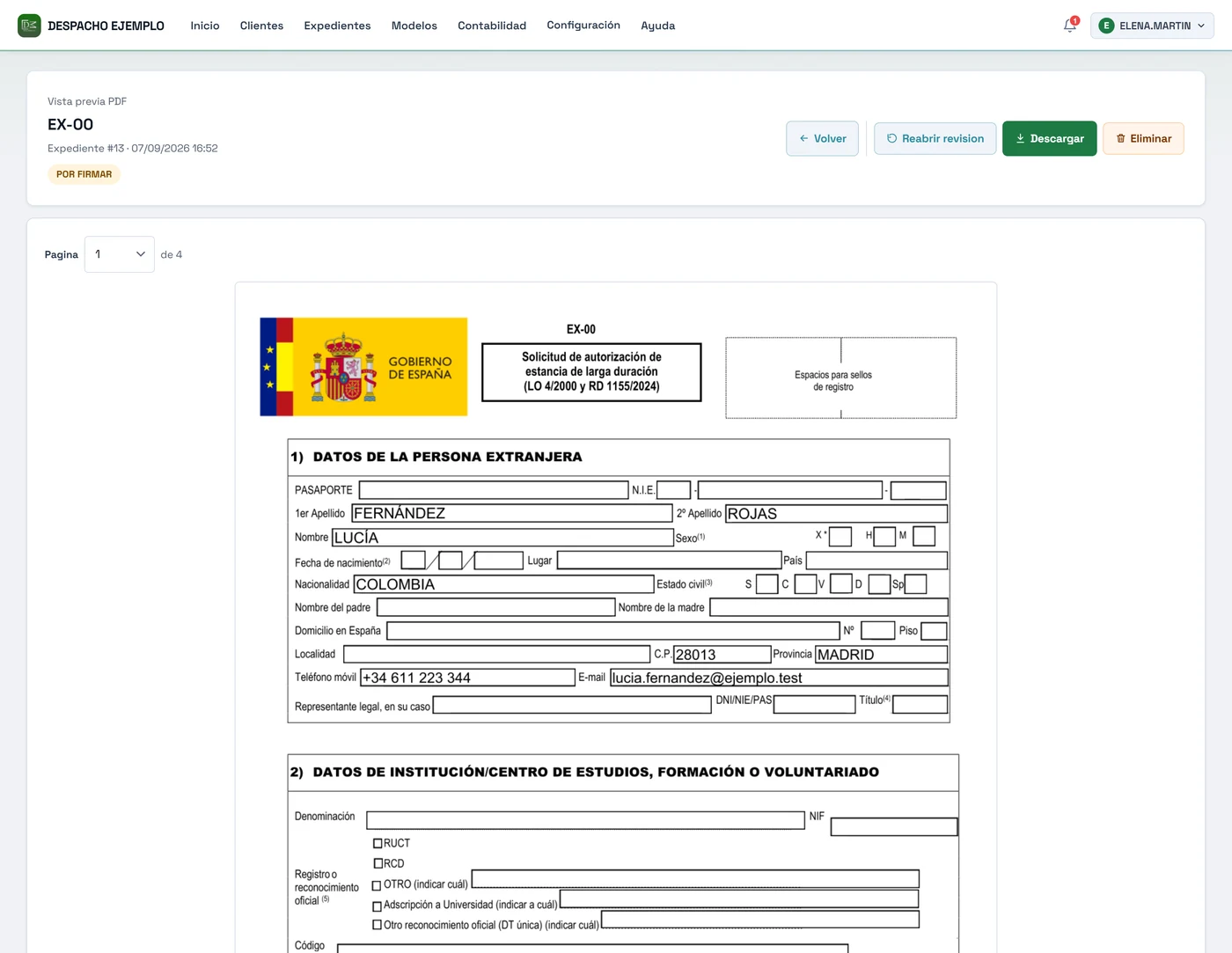Click the Localidad field
Image resolution: width=1232 pixels, height=953 pixels.
(x=496, y=655)
